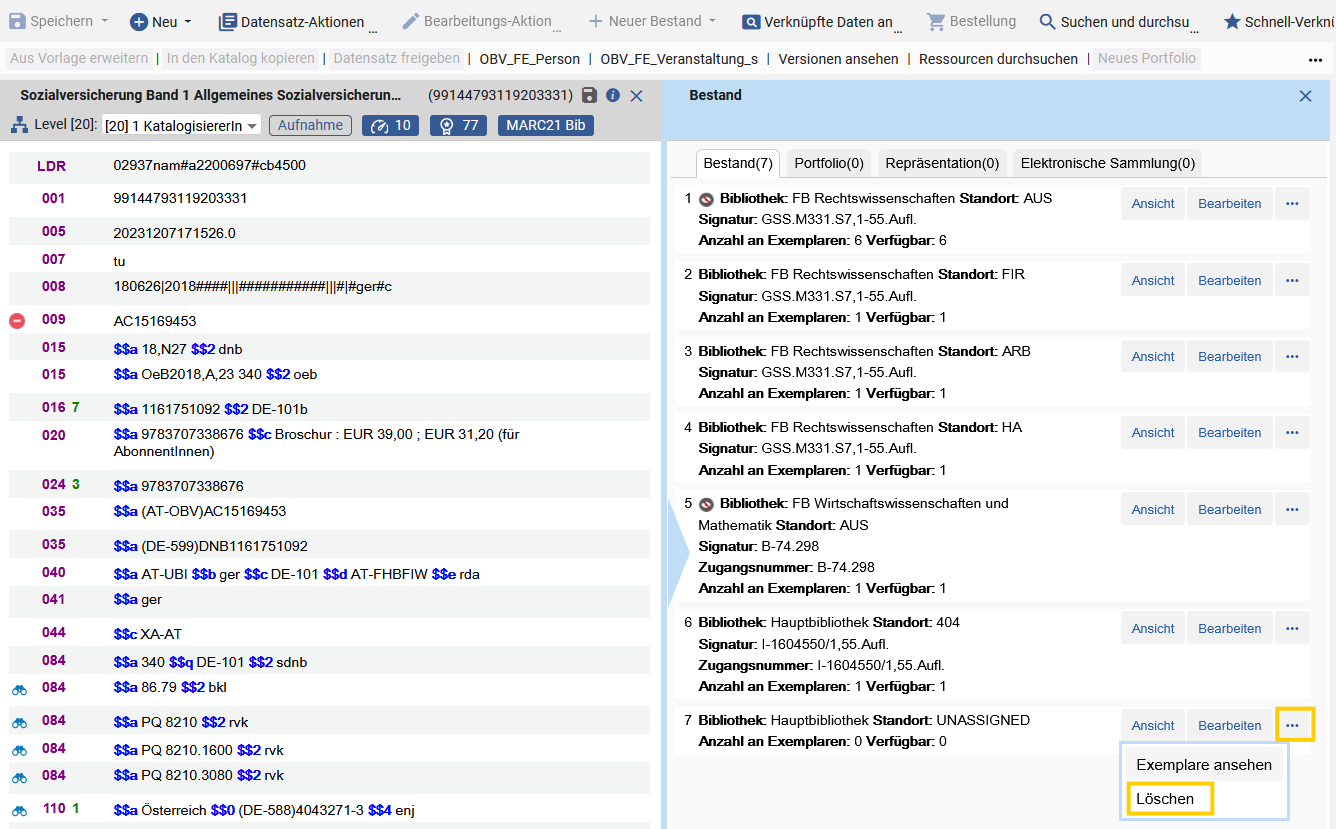This screenshot has width=1336, height=829.
Task: Click binoculars icon beside field 110
Action: pyautogui.click(x=19, y=810)
